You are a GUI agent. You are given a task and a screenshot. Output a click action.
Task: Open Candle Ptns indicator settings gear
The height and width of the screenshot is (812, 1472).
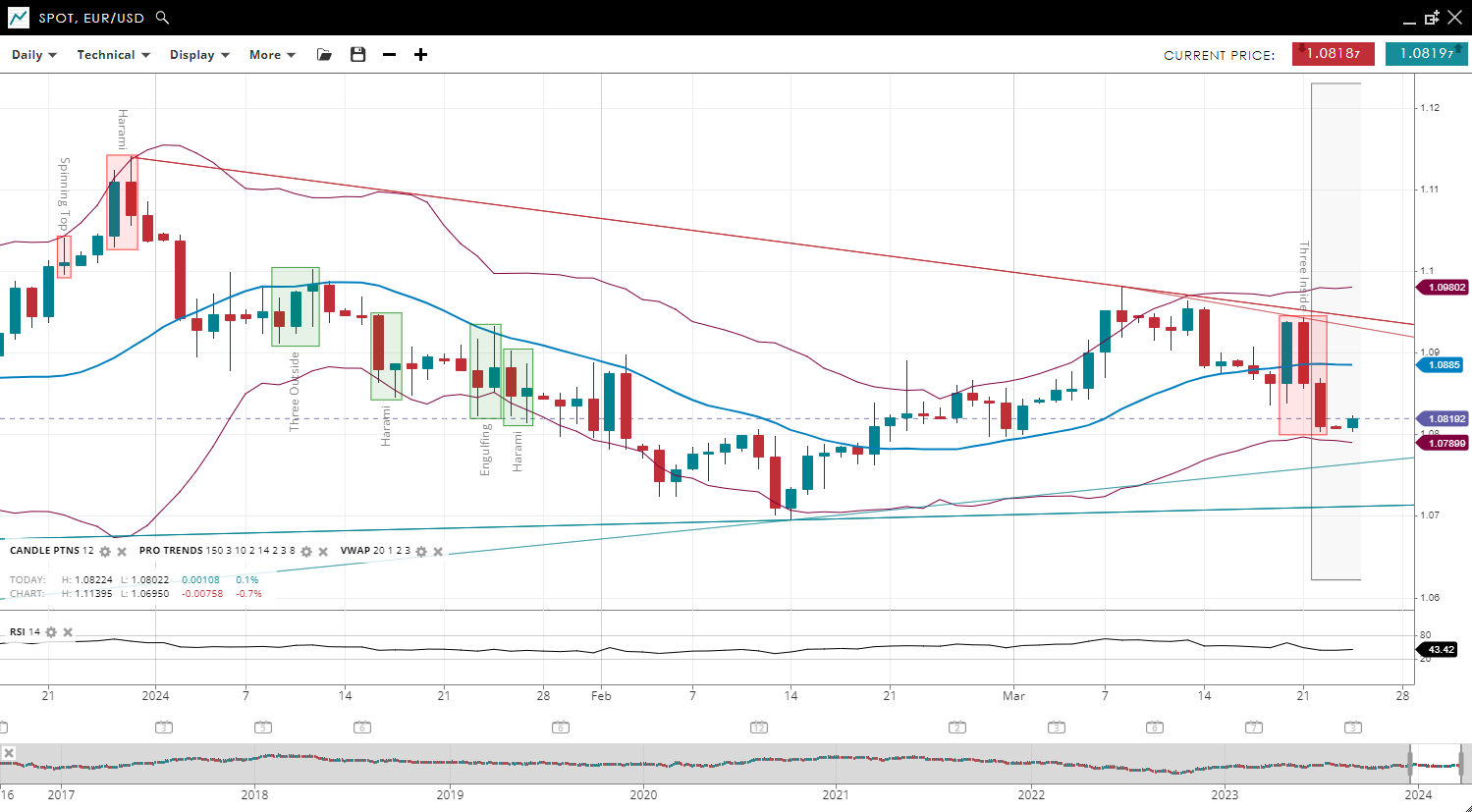coord(105,552)
